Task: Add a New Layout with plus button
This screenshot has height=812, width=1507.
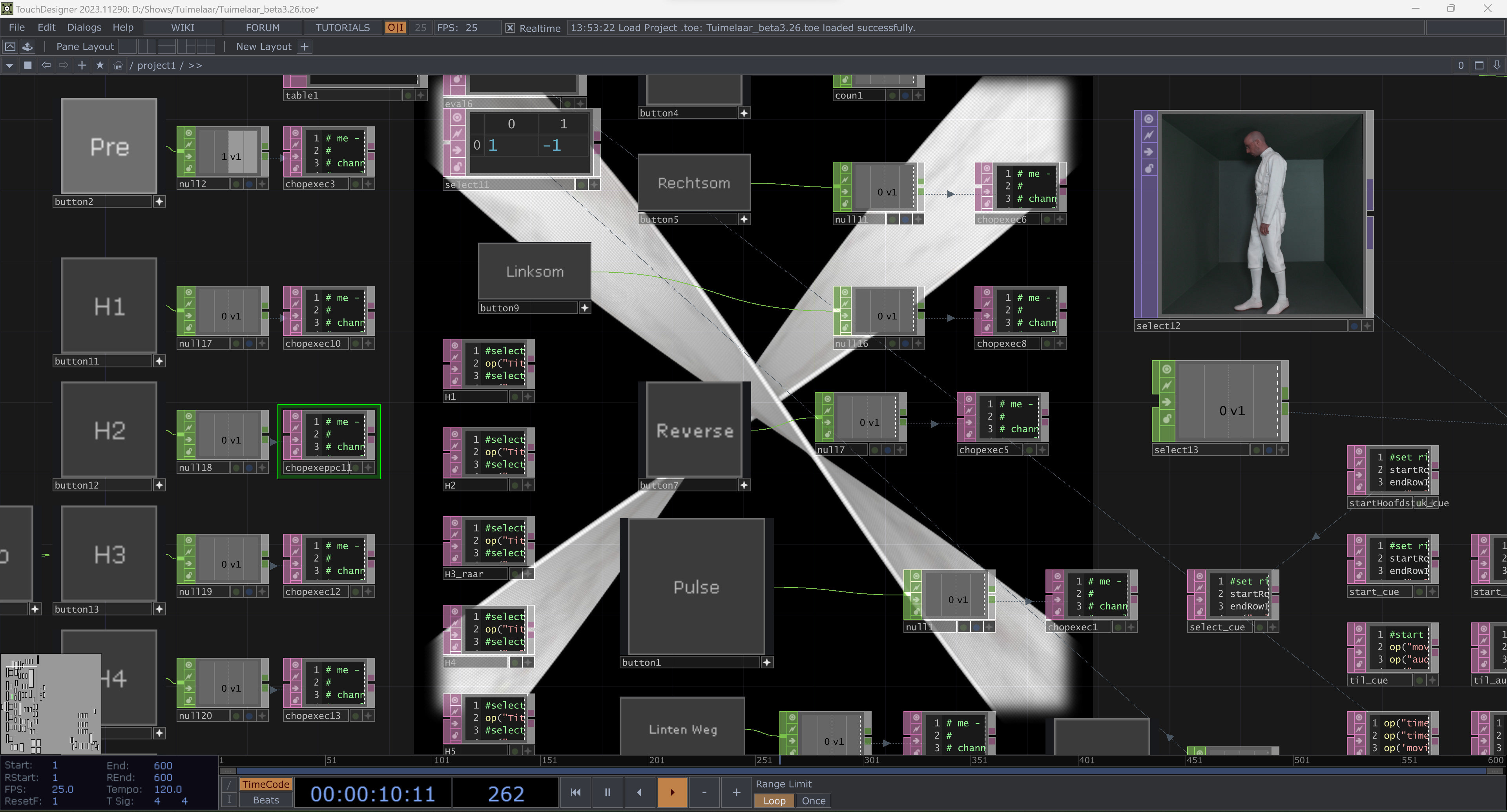Action: (304, 46)
